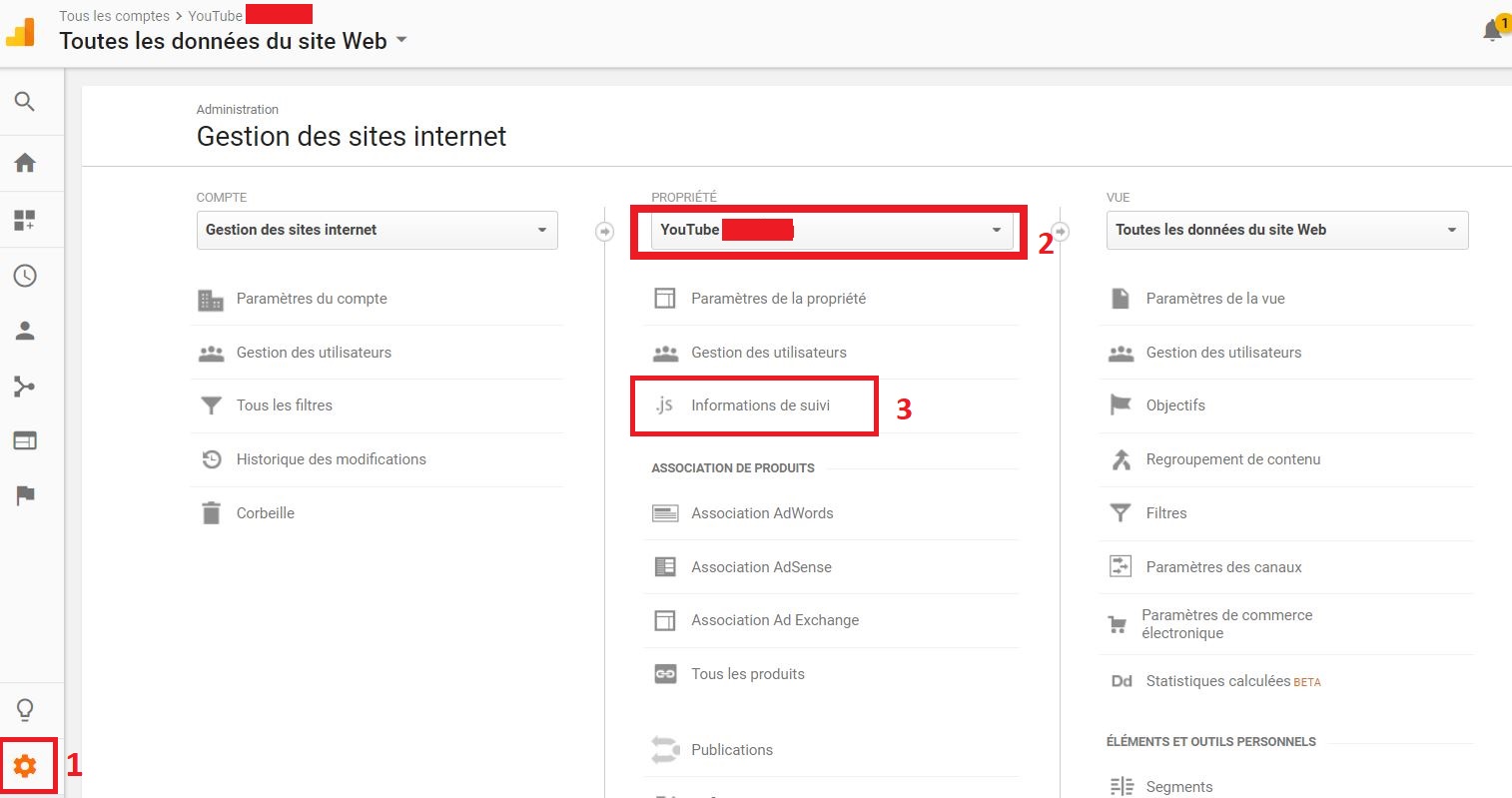Open Behavior window icon in sidebar
The image size is (1512, 798).
point(25,440)
